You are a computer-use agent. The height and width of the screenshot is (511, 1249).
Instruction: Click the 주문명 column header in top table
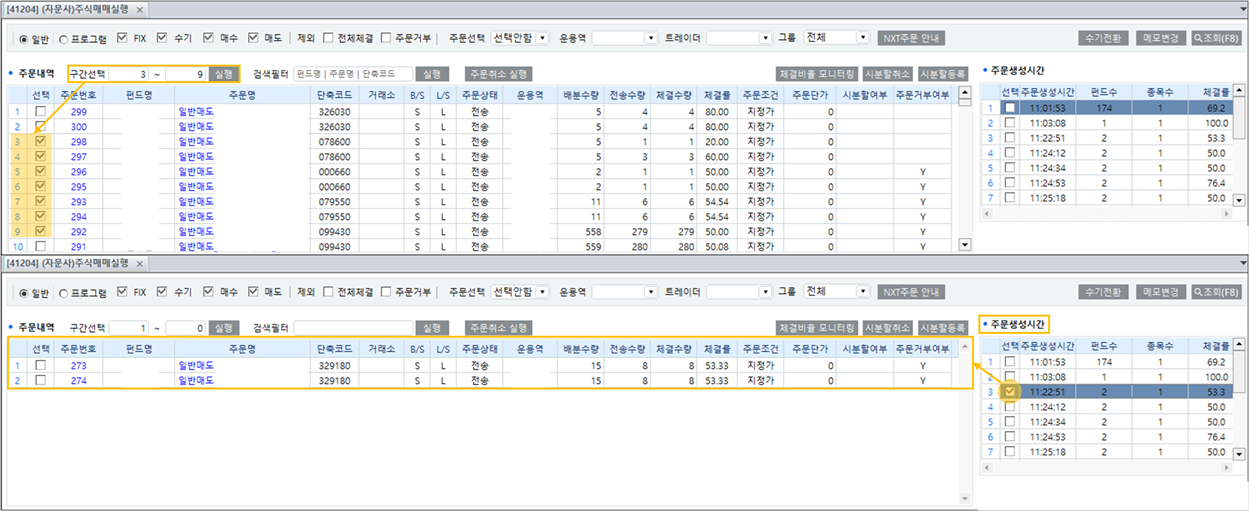242,96
